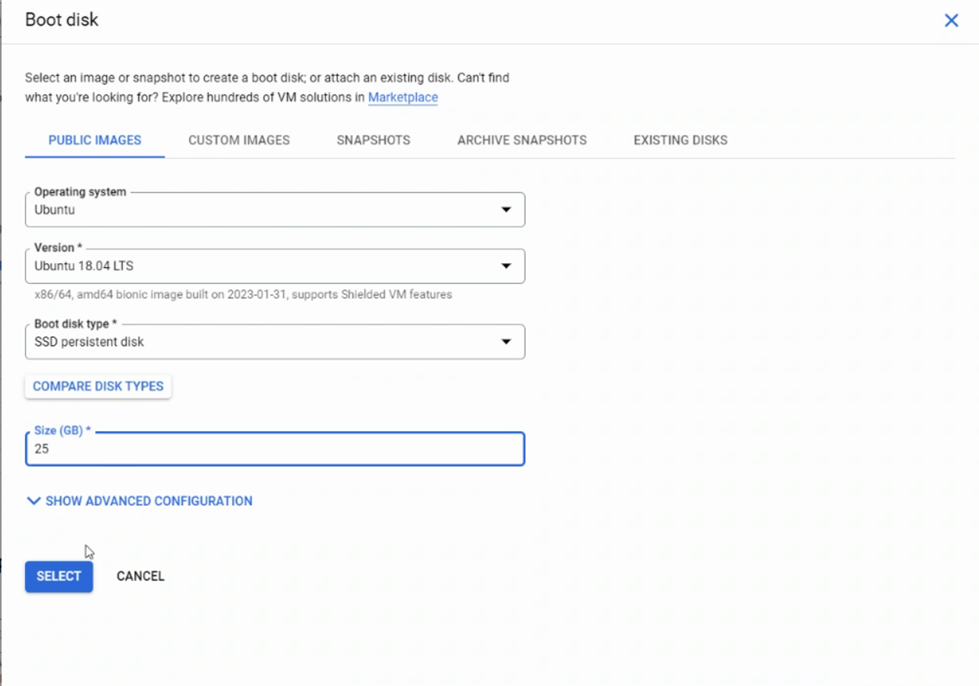The image size is (979, 686).
Task: Open the Snapshots tab
Action: 373,140
